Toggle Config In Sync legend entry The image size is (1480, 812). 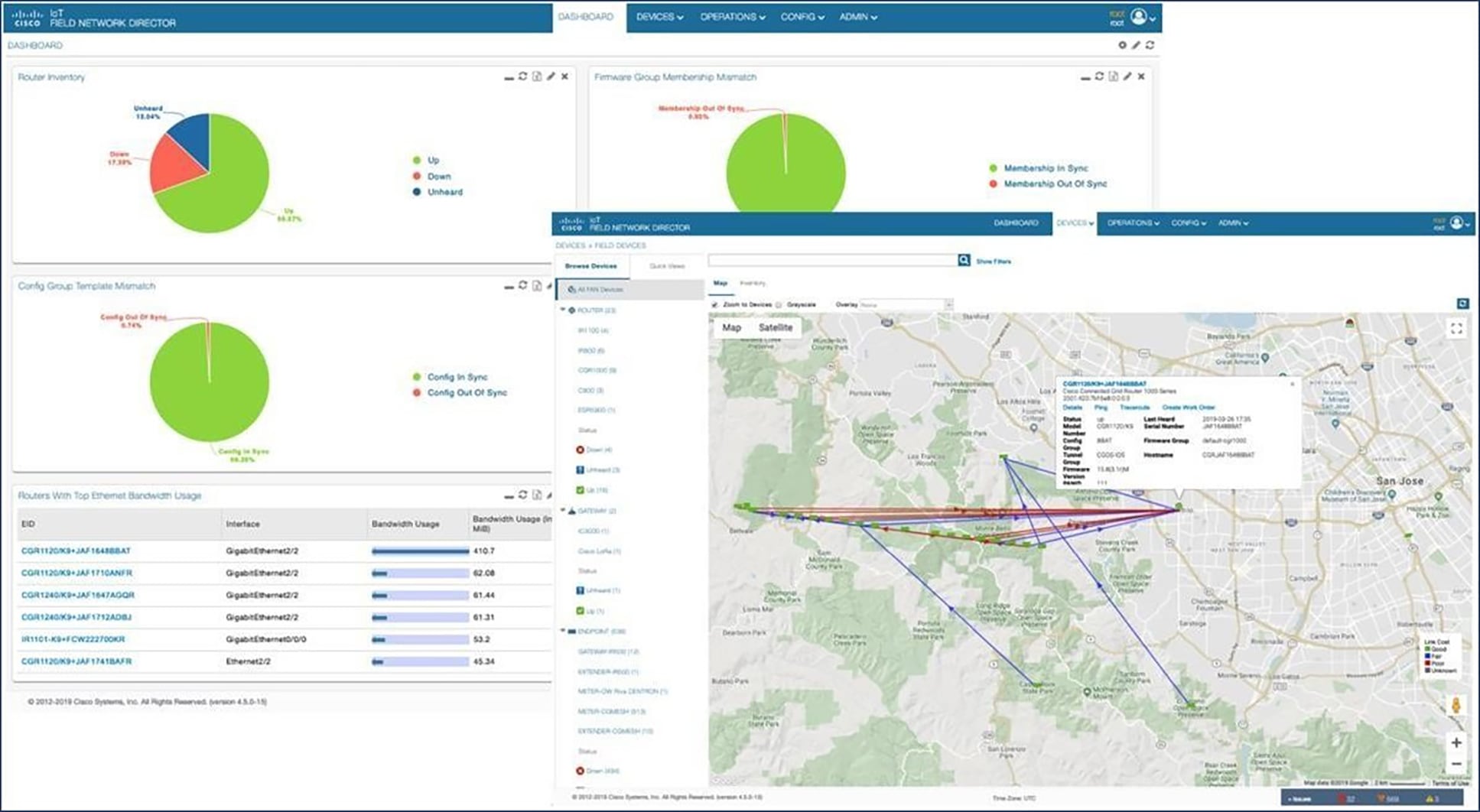[x=450, y=377]
